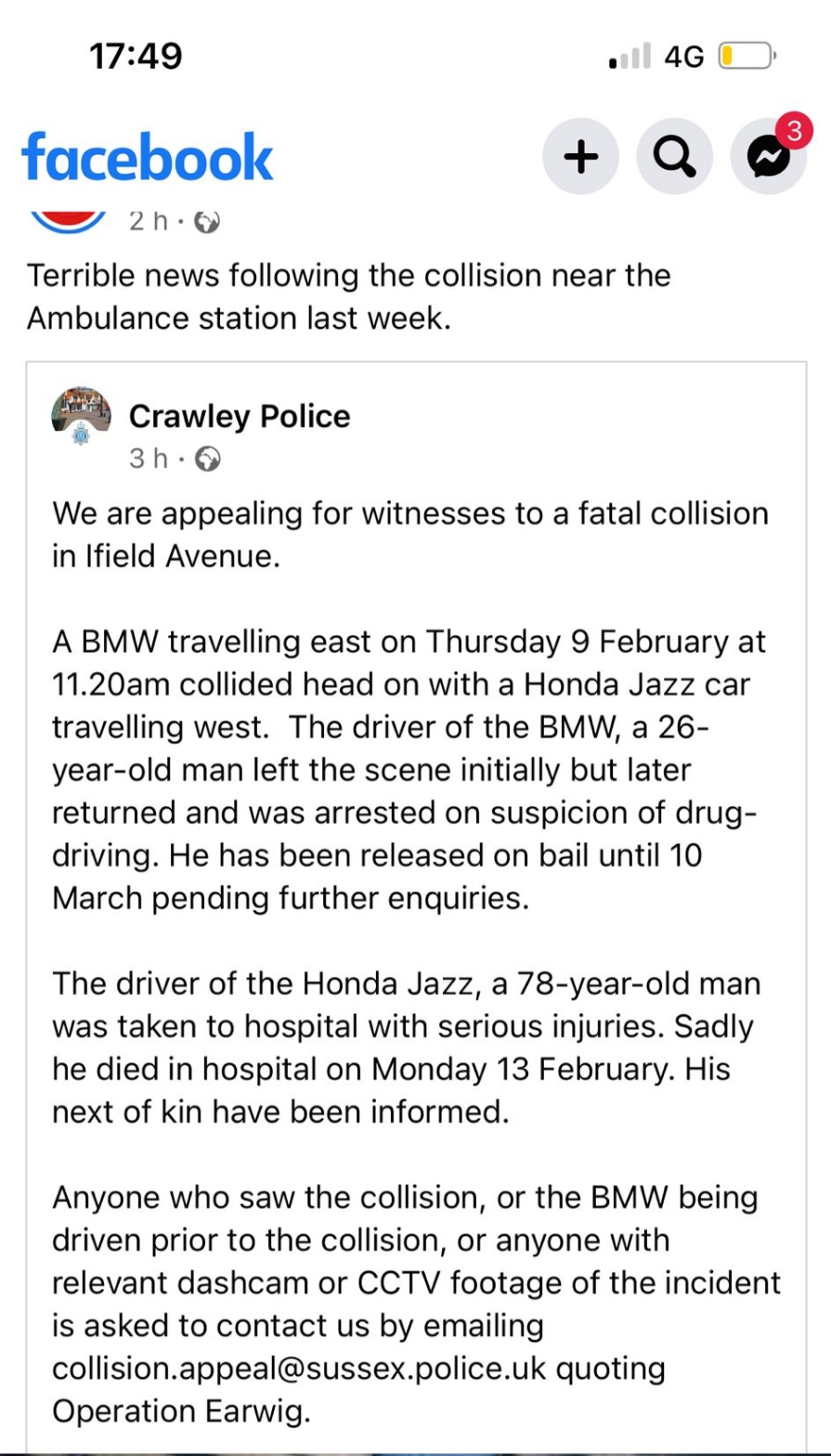Open the create post plus button
The image size is (831, 1456).
tap(581, 157)
